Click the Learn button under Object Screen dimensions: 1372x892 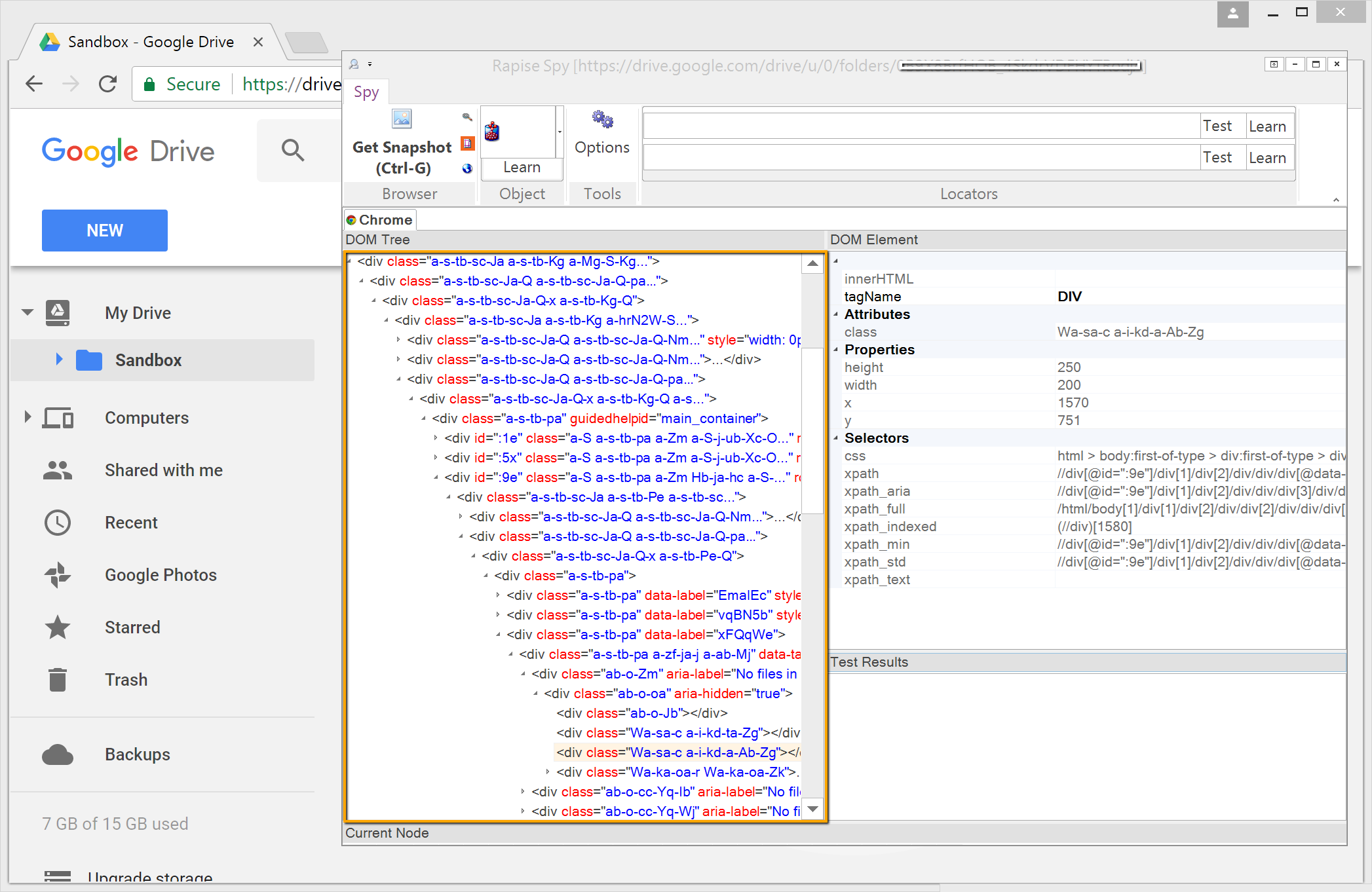coord(522,168)
